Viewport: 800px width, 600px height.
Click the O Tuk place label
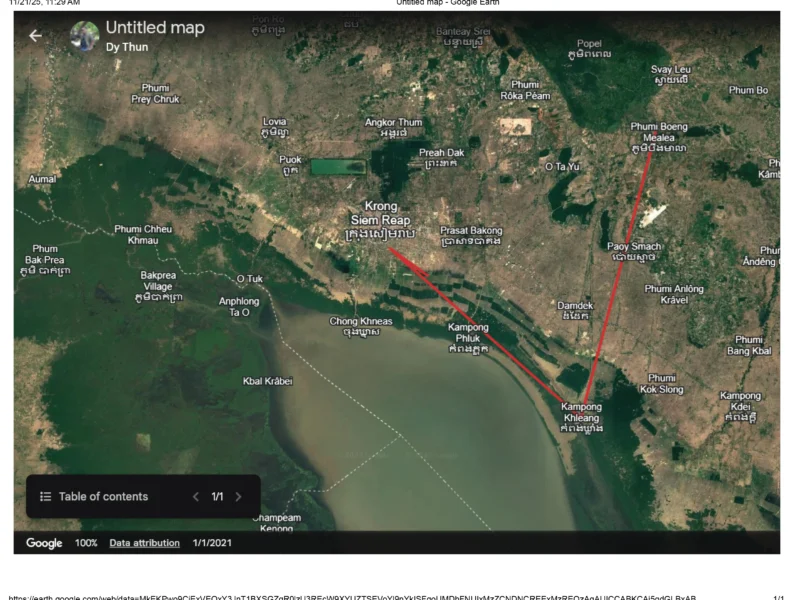[249, 279]
